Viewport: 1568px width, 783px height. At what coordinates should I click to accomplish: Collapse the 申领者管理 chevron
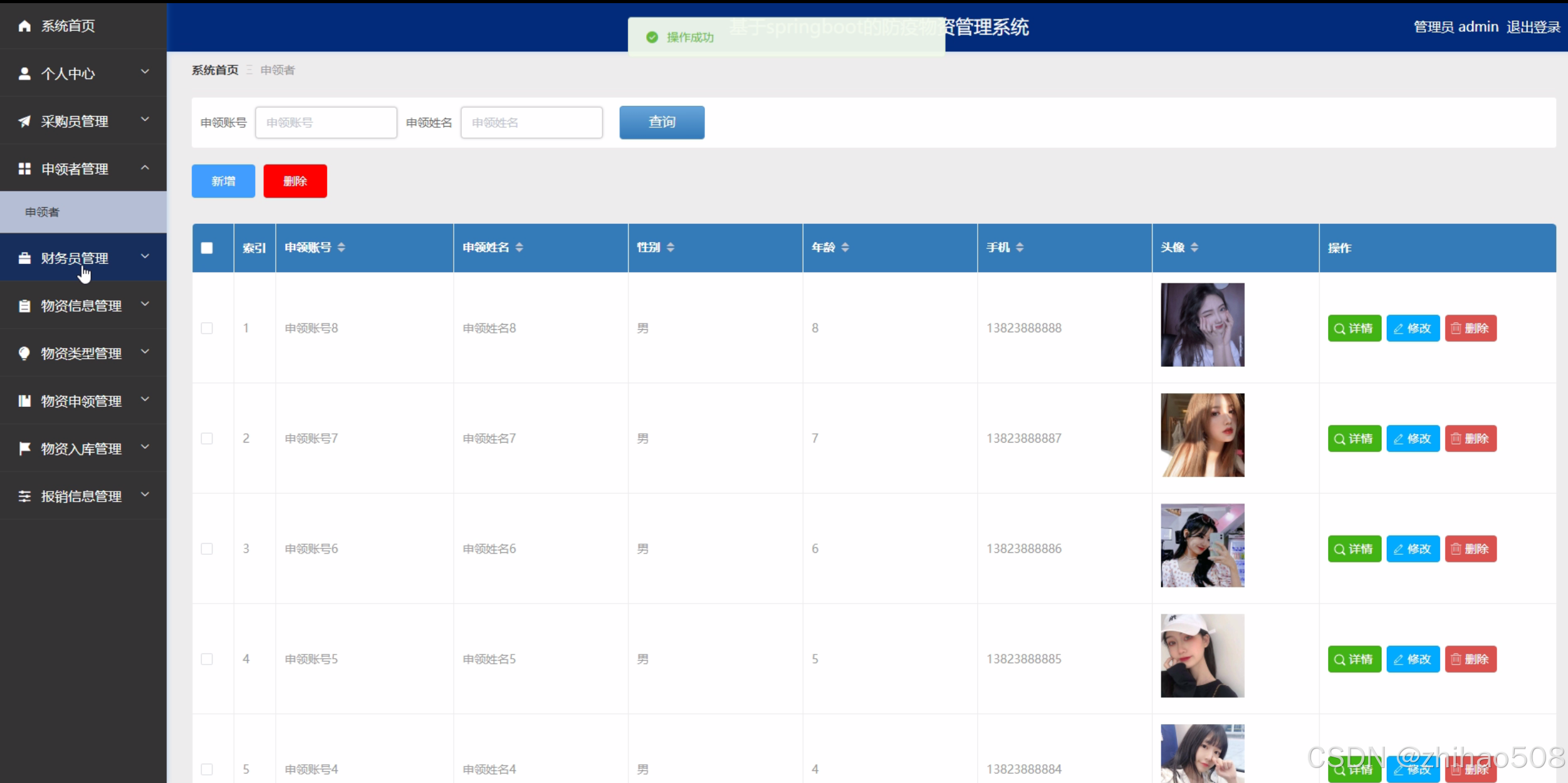[x=145, y=168]
